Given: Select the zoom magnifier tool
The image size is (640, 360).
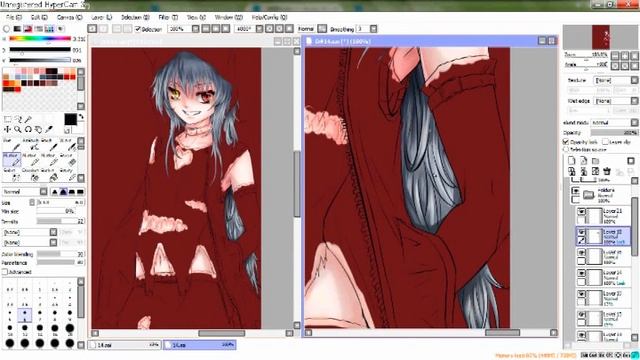Looking at the screenshot, I should [x=18, y=129].
